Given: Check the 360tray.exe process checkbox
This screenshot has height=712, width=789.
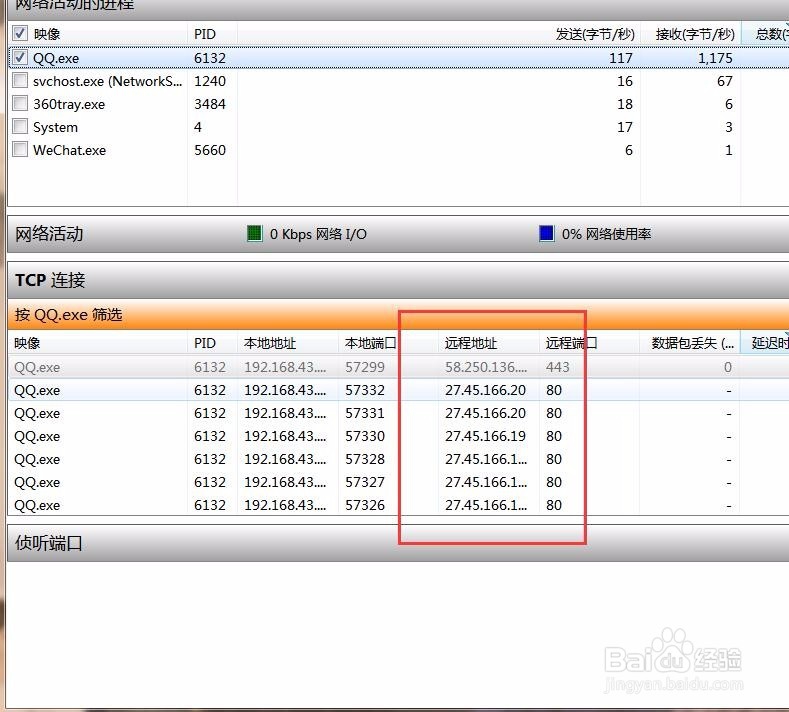Looking at the screenshot, I should coord(20,104).
